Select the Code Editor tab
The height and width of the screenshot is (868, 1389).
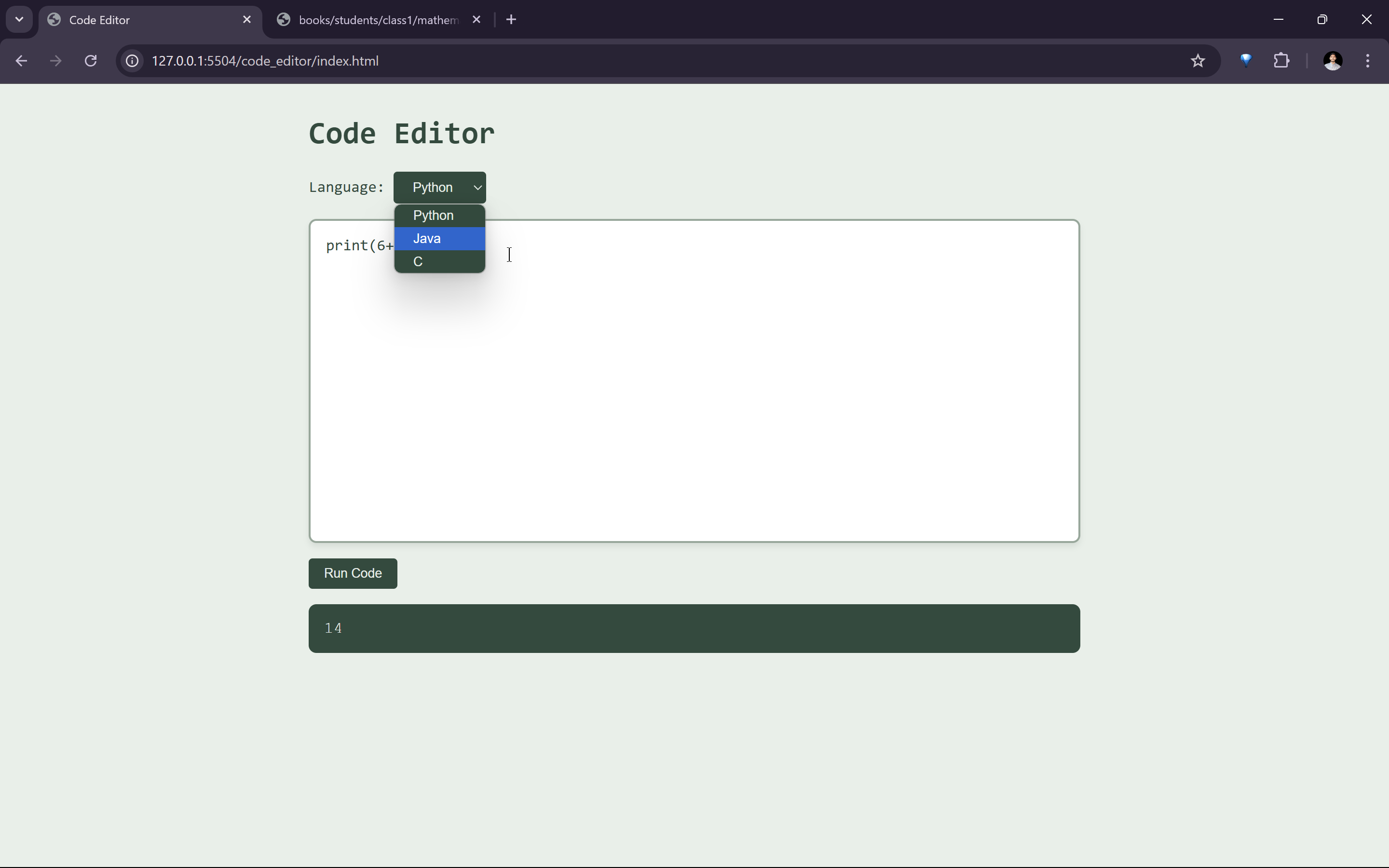[144, 20]
